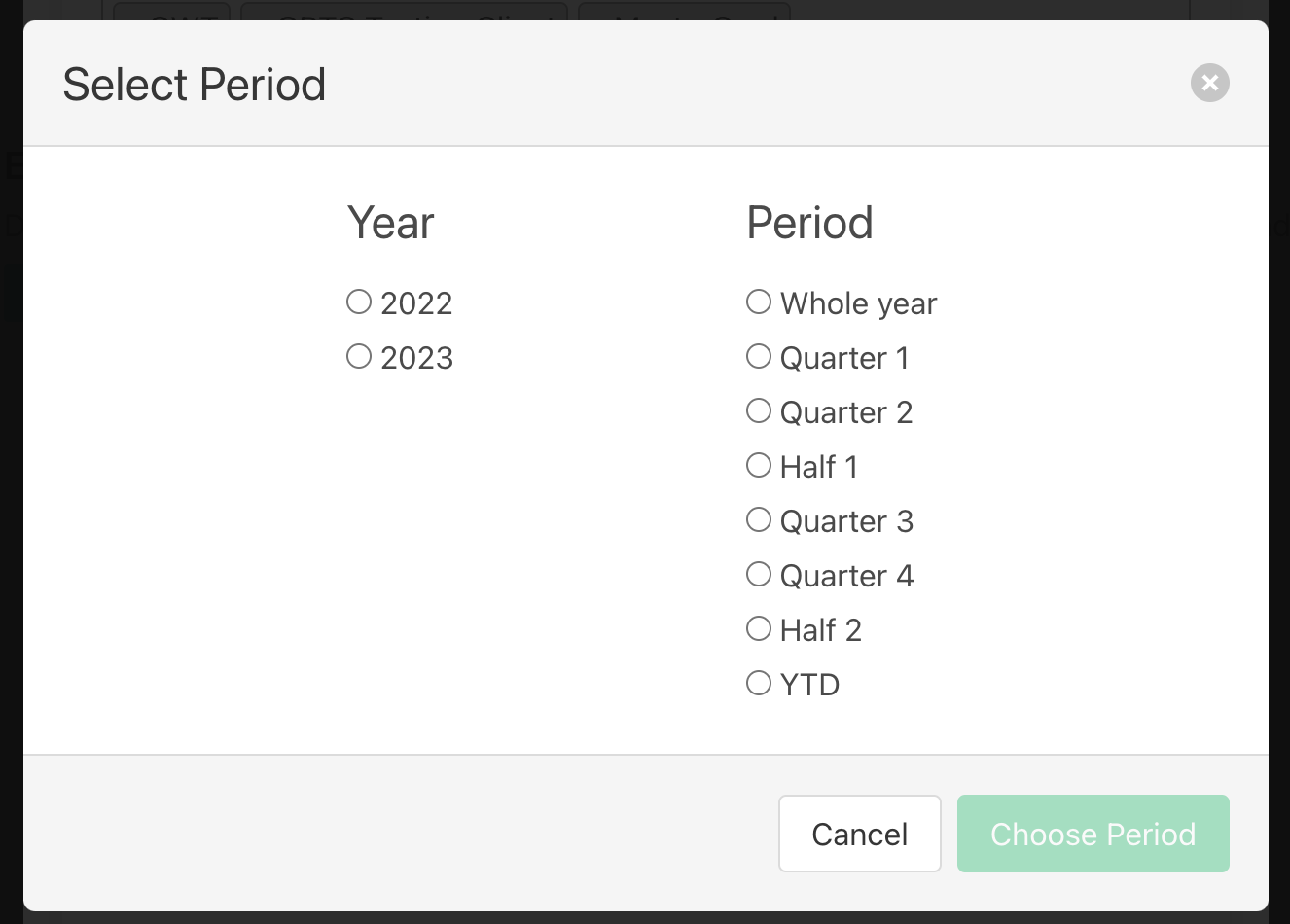Click the Period column heading
This screenshot has width=1290, height=924.
click(809, 223)
